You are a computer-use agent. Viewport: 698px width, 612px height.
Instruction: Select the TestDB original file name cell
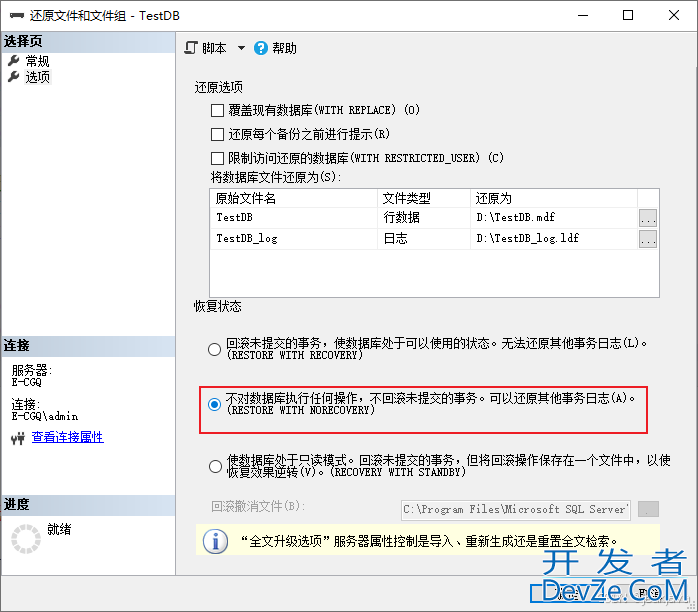click(x=294, y=218)
